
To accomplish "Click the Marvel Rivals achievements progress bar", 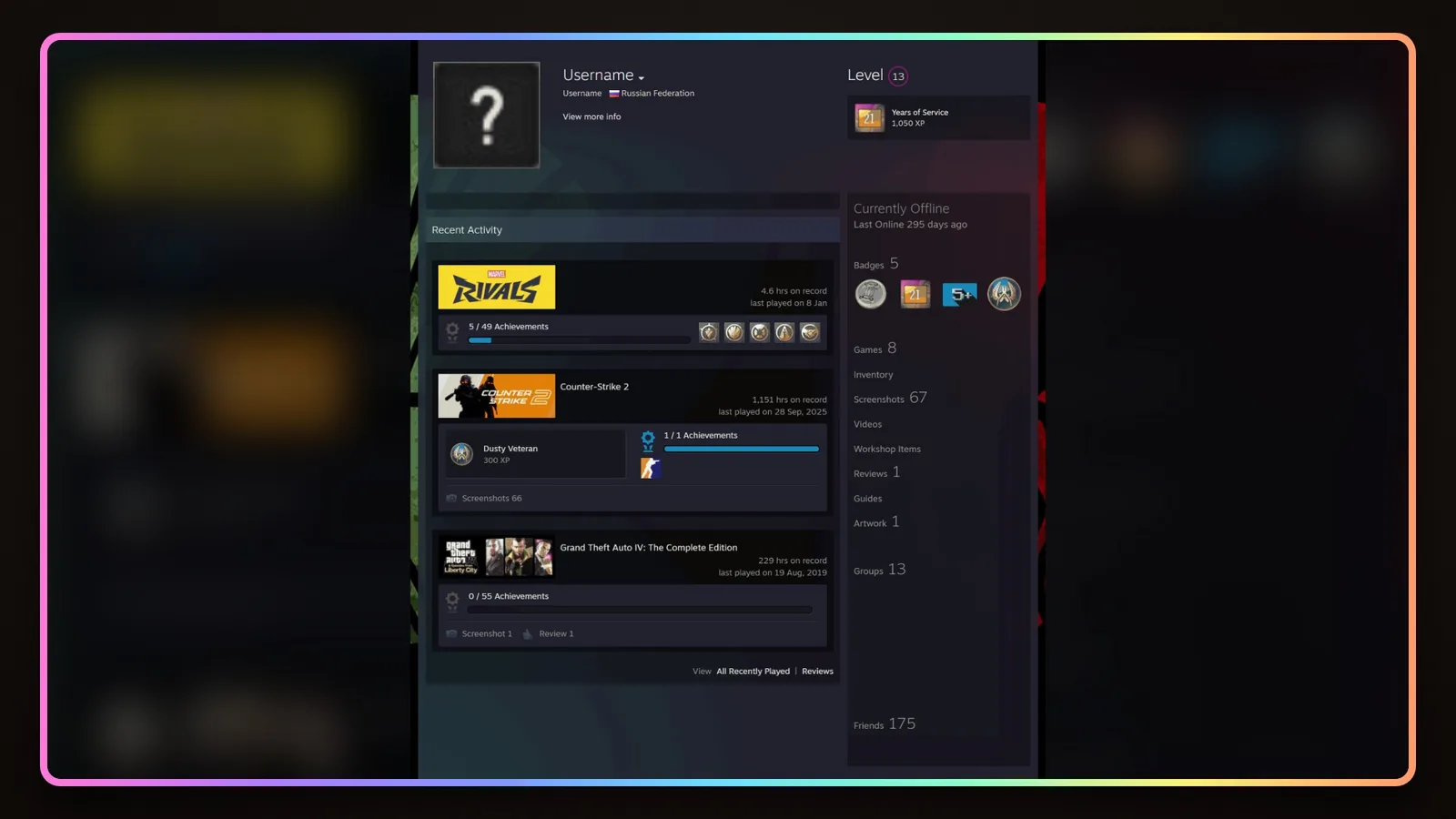I will [x=579, y=340].
